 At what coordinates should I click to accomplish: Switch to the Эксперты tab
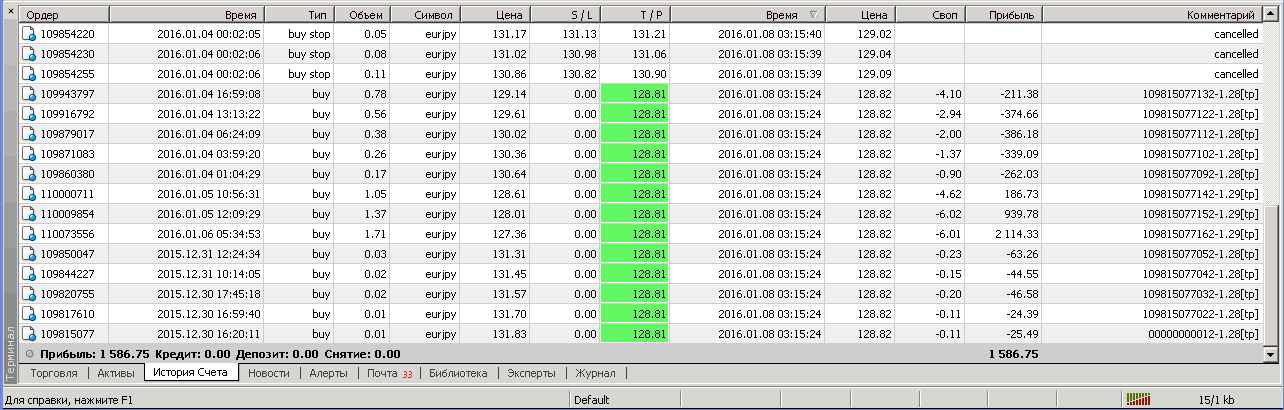[531, 373]
